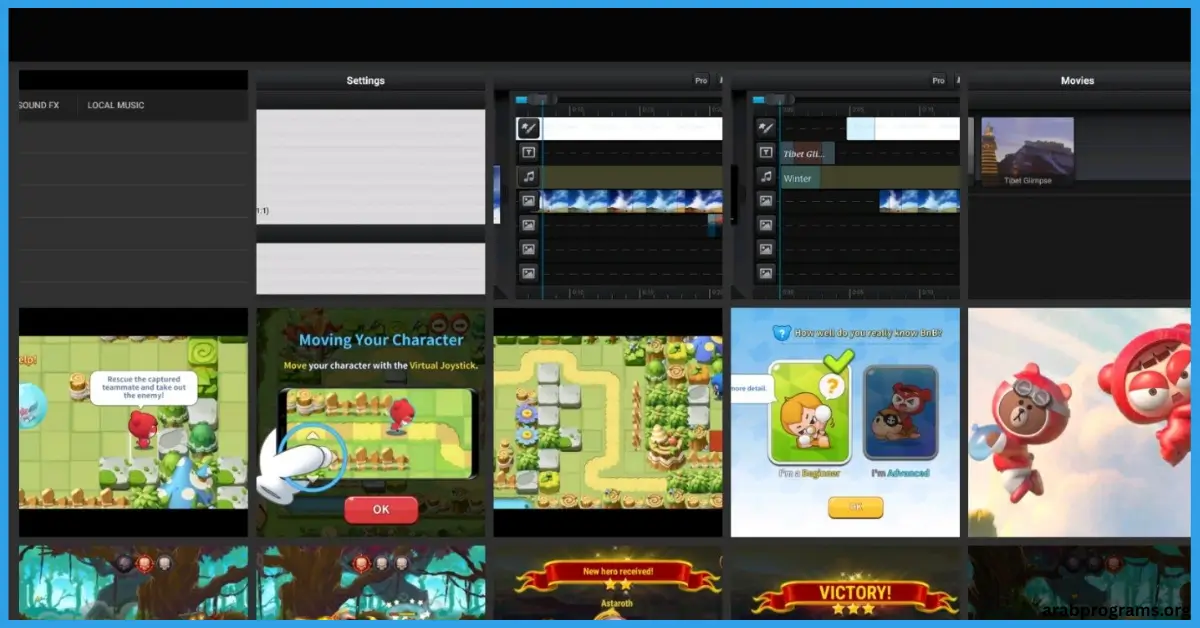Viewport: 1200px width, 628px height.
Task: Click the Movies header title
Action: (1078, 81)
